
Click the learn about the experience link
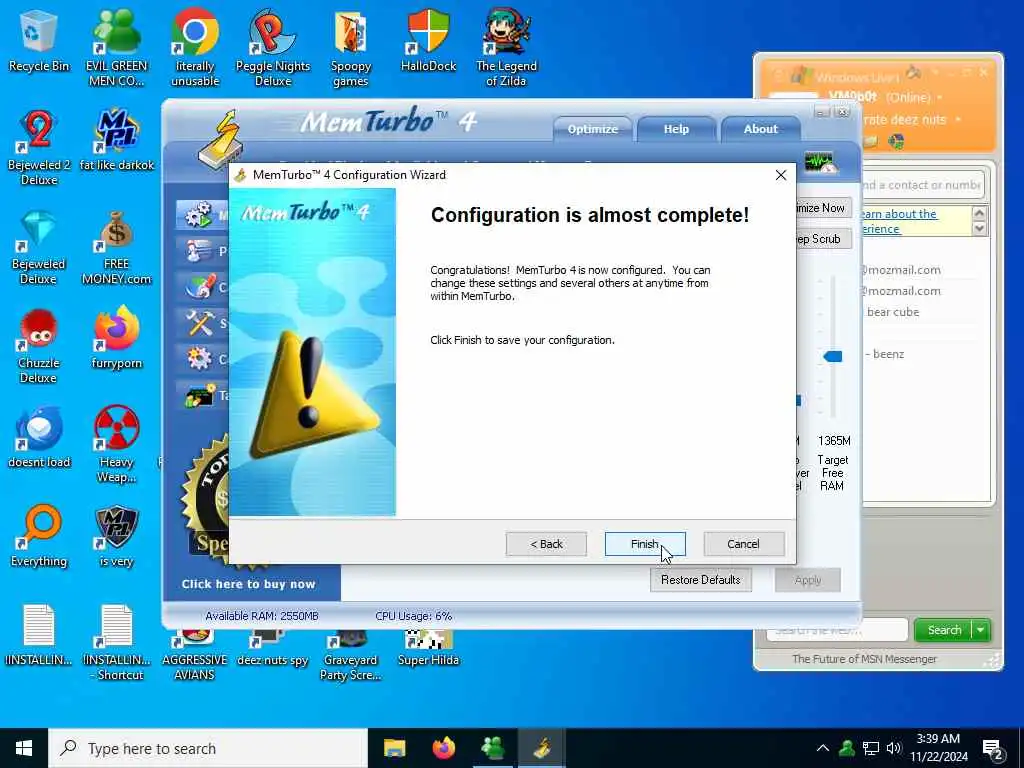(x=899, y=221)
